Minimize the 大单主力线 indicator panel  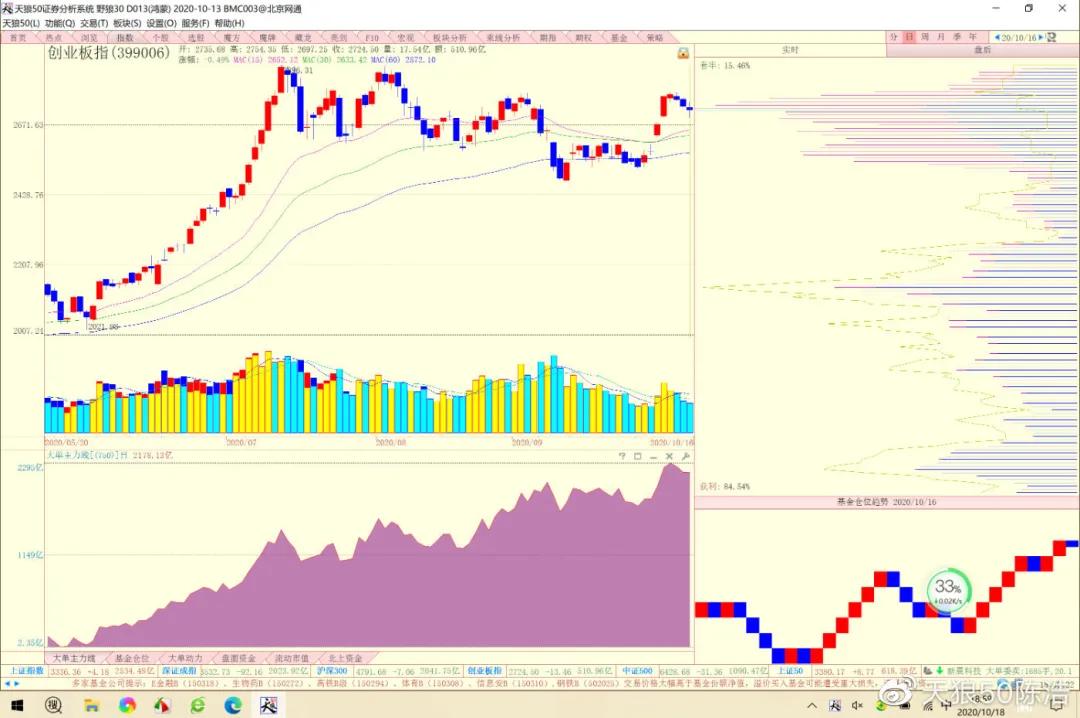[654, 456]
